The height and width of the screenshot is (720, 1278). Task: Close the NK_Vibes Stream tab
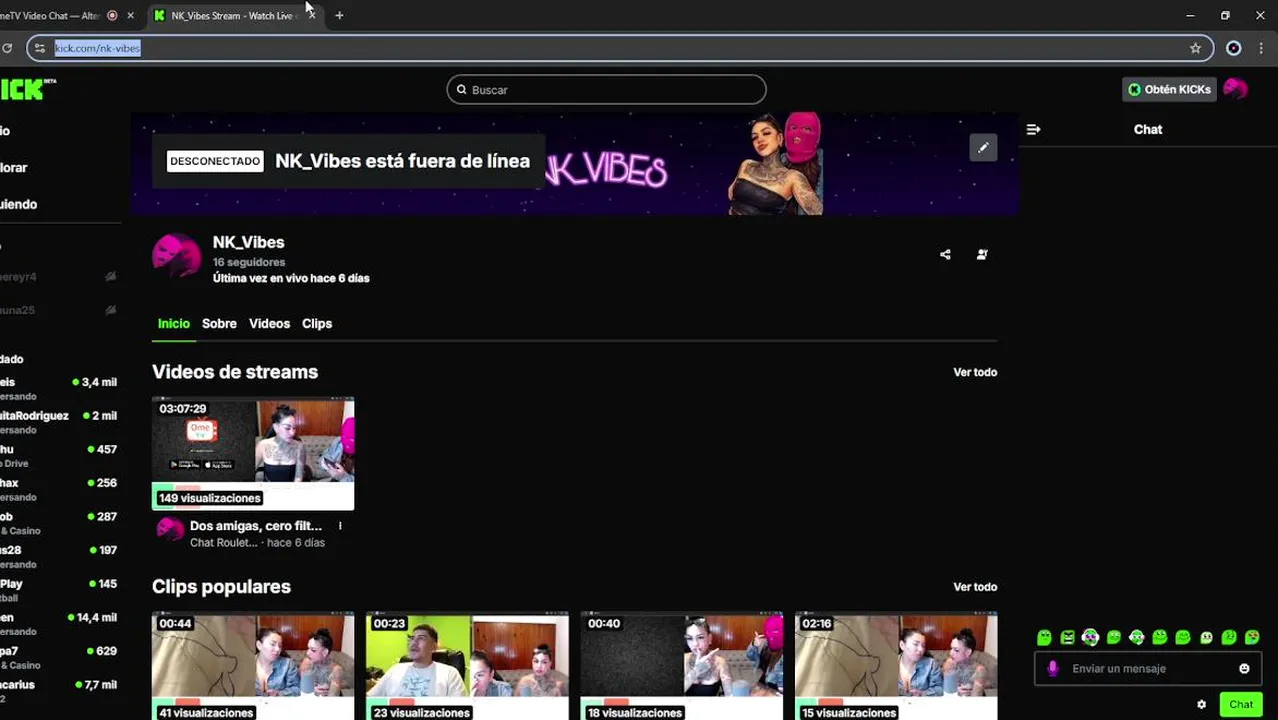tap(311, 15)
